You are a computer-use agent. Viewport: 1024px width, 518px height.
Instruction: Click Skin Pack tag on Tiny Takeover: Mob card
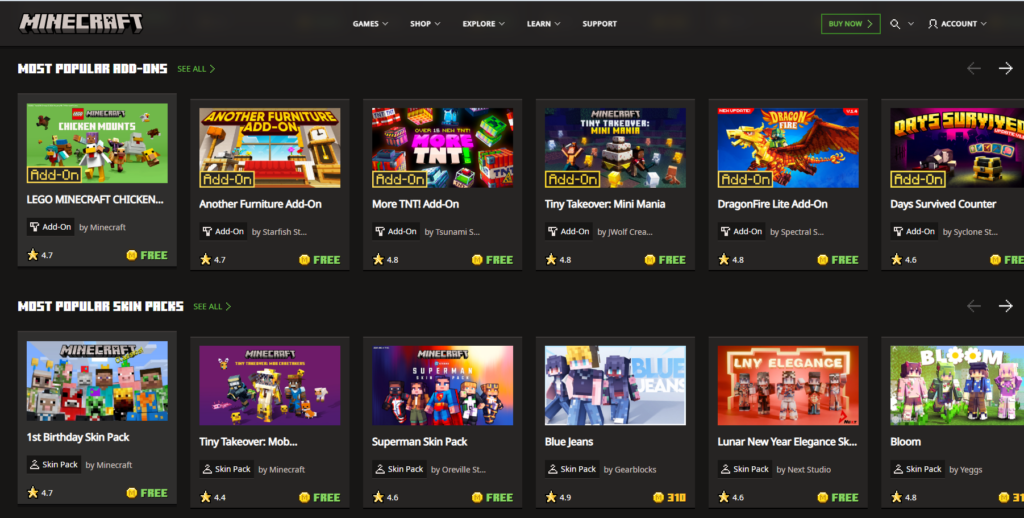pyautogui.click(x=226, y=469)
